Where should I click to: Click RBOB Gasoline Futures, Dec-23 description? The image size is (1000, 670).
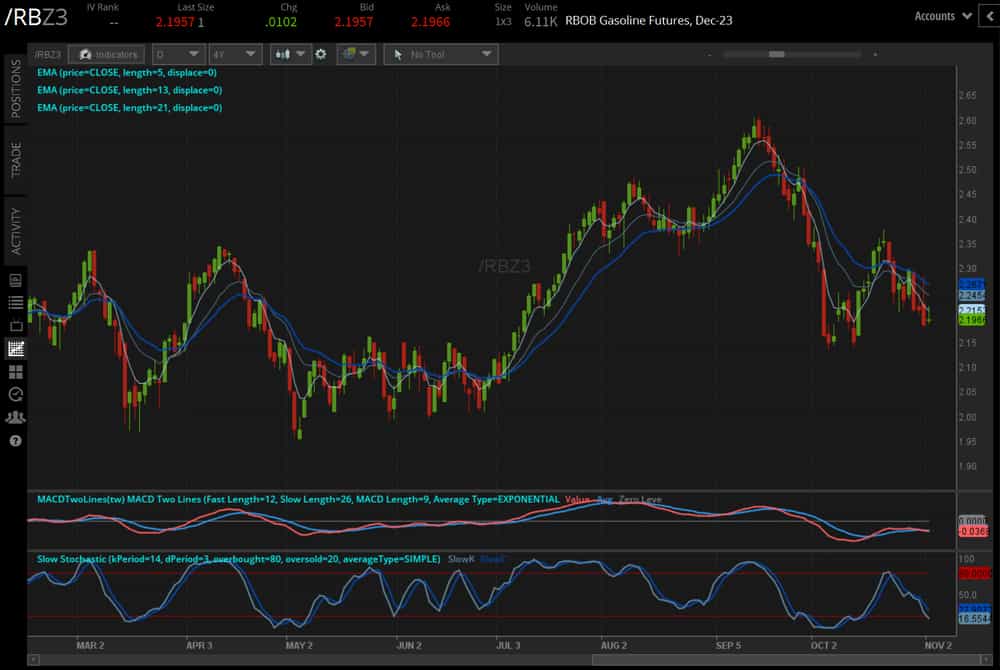[x=649, y=21]
